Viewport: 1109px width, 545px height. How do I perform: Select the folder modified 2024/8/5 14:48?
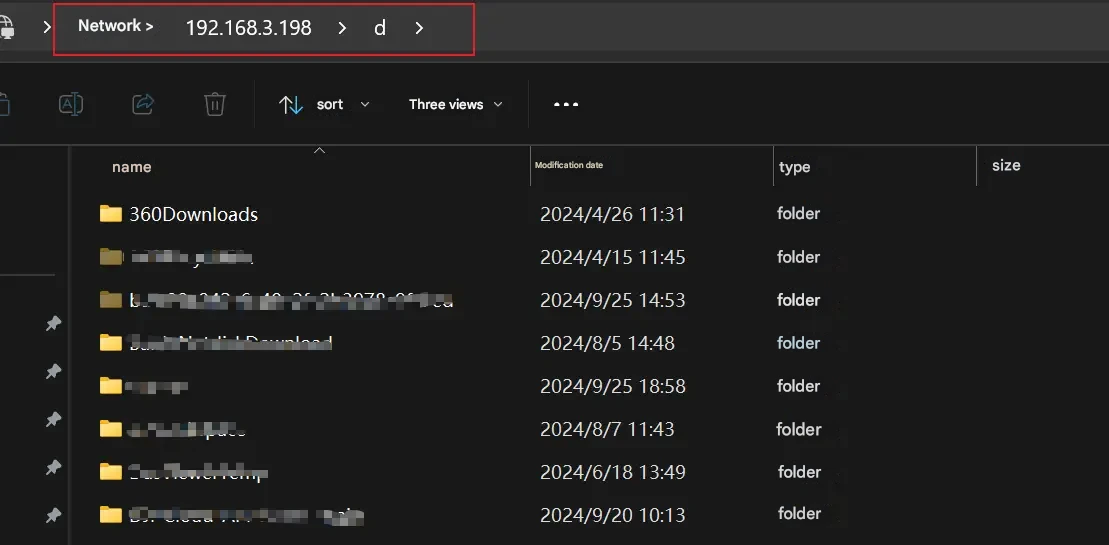(230, 343)
